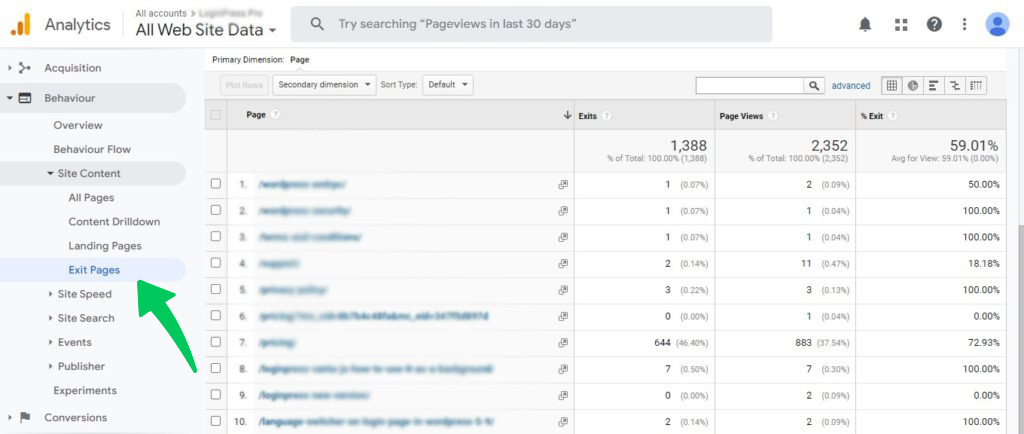Viewport: 1024px width, 434px height.
Task: Click help icon beside Exits column
Action: click(x=607, y=116)
